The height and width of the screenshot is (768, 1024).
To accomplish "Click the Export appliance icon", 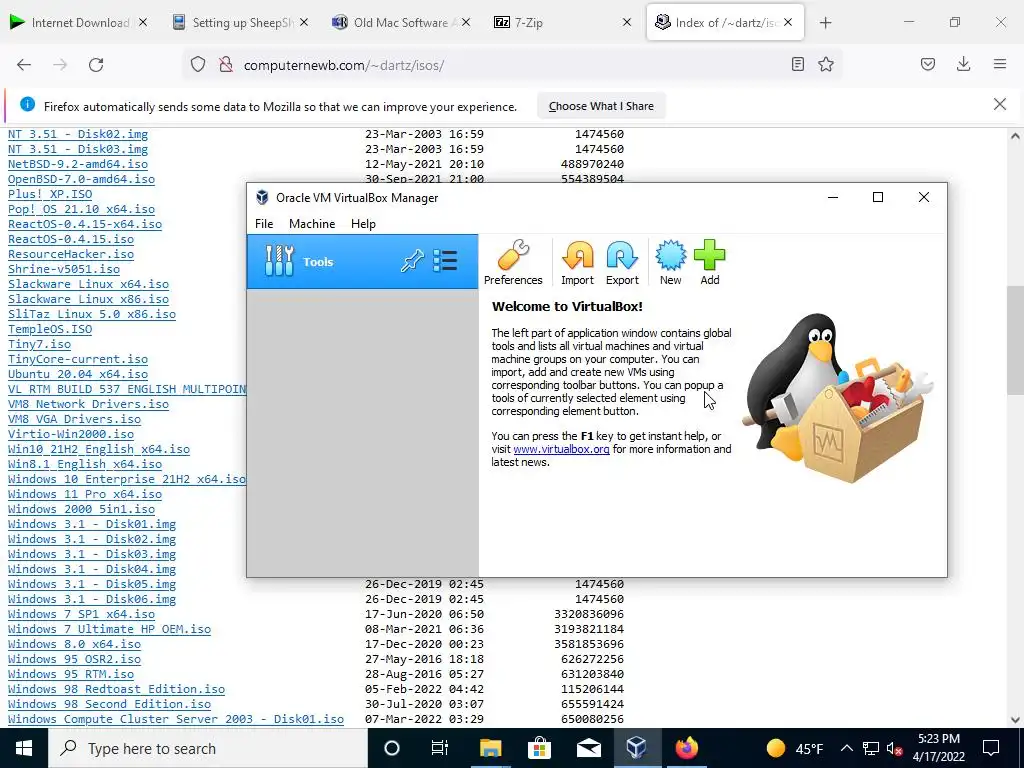I will tap(622, 262).
